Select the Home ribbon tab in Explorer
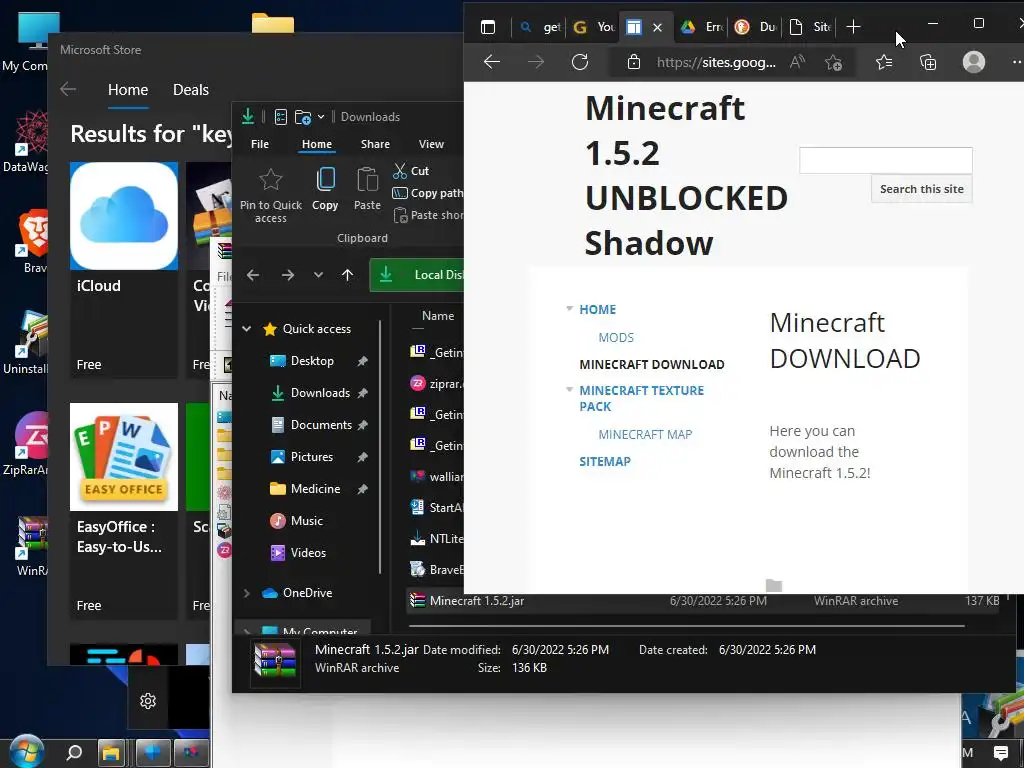1024x768 pixels. tap(317, 144)
